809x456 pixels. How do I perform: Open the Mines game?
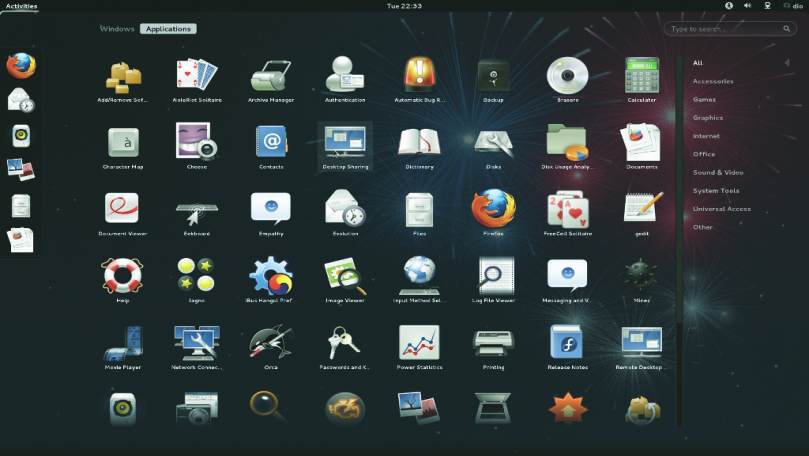(641, 275)
